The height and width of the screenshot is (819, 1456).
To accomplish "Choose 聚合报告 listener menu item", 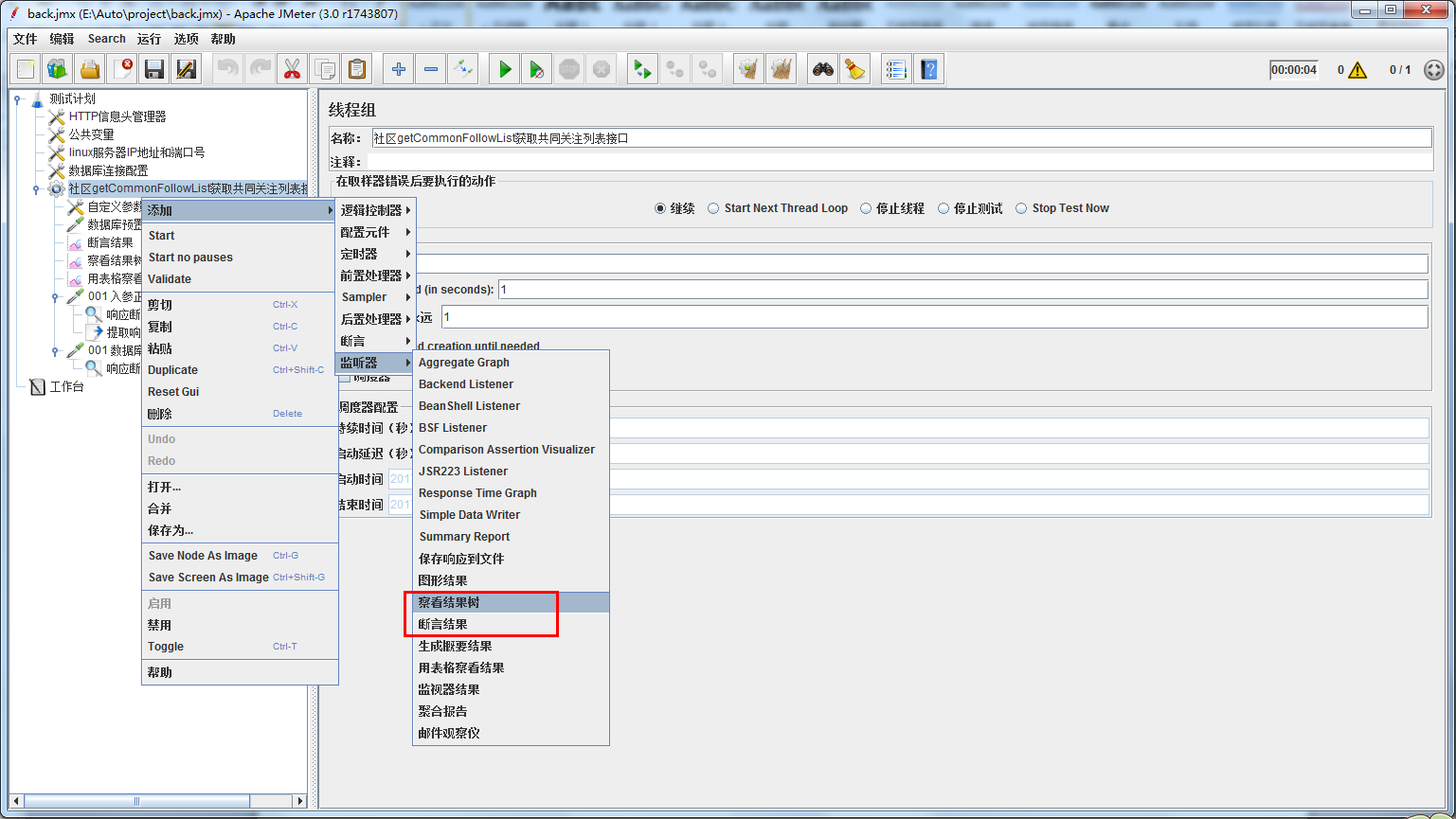I will coord(512,711).
